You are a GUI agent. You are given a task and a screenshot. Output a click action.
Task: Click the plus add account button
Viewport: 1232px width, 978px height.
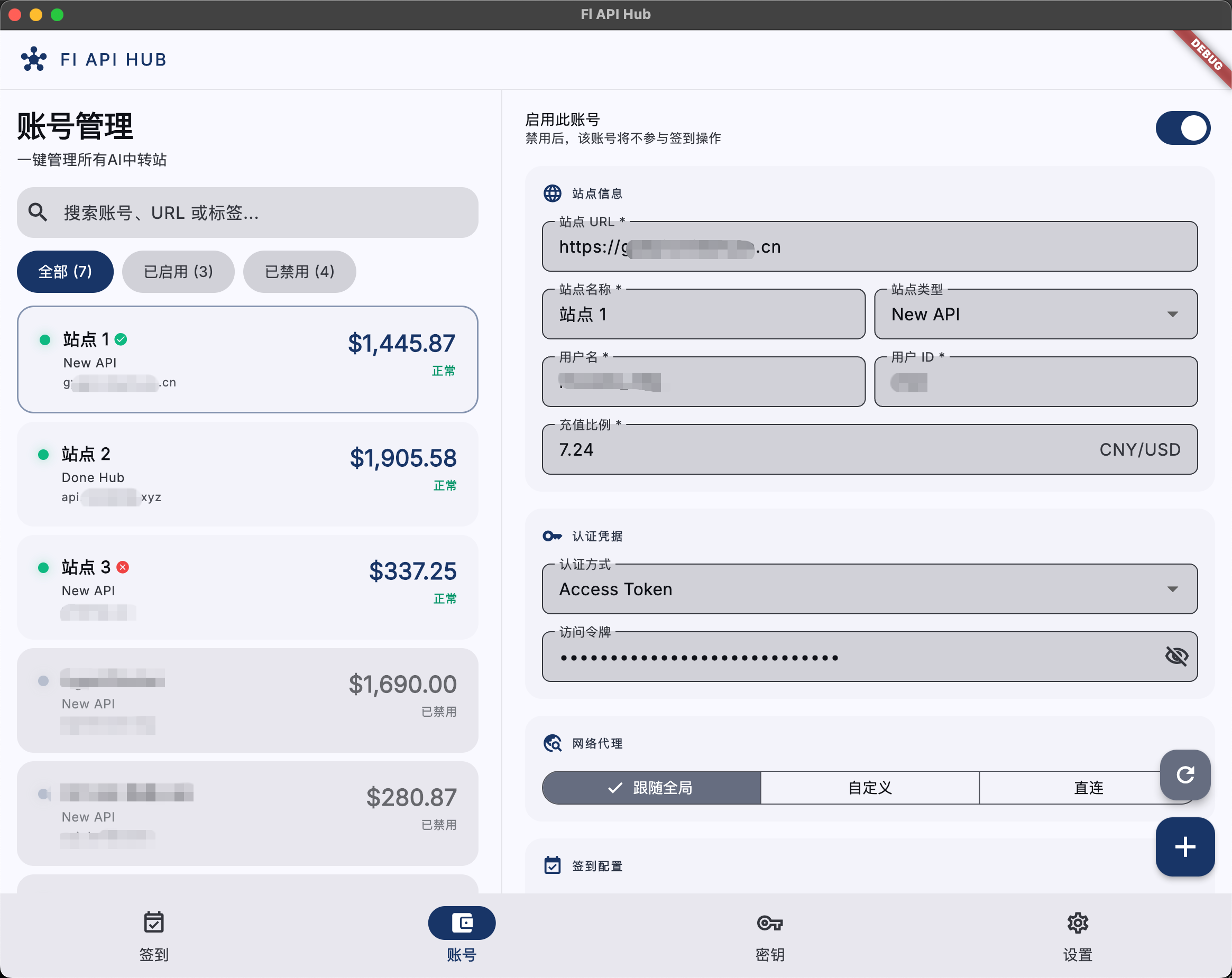pyautogui.click(x=1185, y=846)
